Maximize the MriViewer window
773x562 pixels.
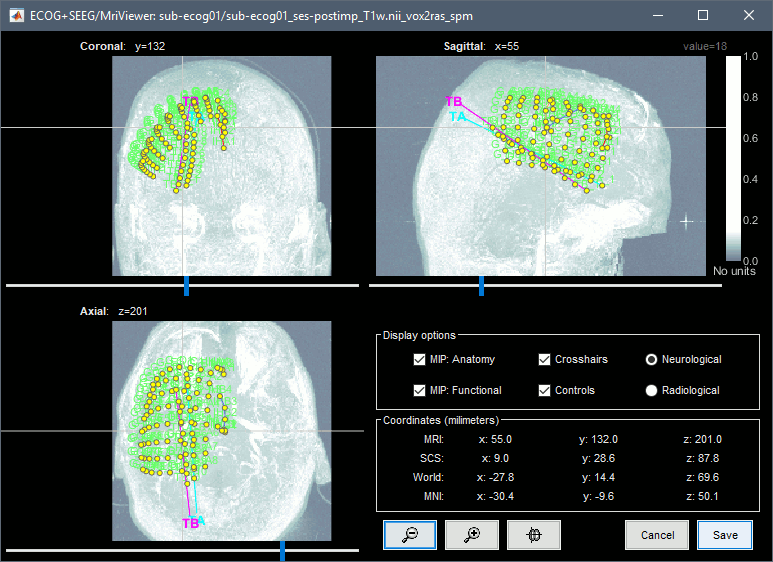[702, 15]
